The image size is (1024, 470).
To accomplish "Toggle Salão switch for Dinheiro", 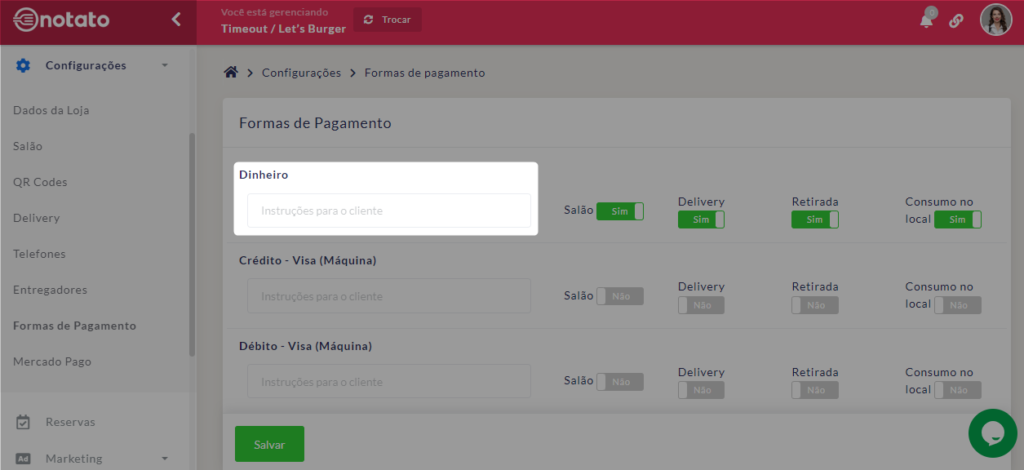I will [620, 211].
